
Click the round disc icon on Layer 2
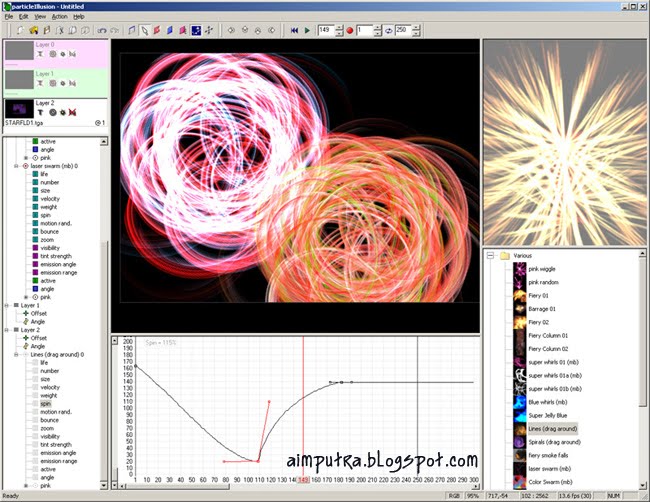coord(53,112)
